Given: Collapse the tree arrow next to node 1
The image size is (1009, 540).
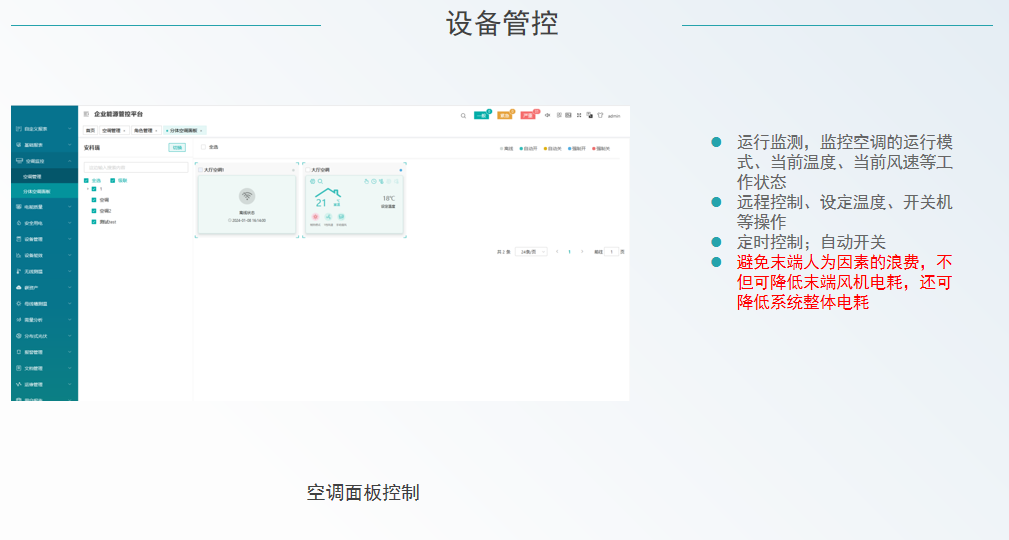Looking at the screenshot, I should [x=88, y=189].
